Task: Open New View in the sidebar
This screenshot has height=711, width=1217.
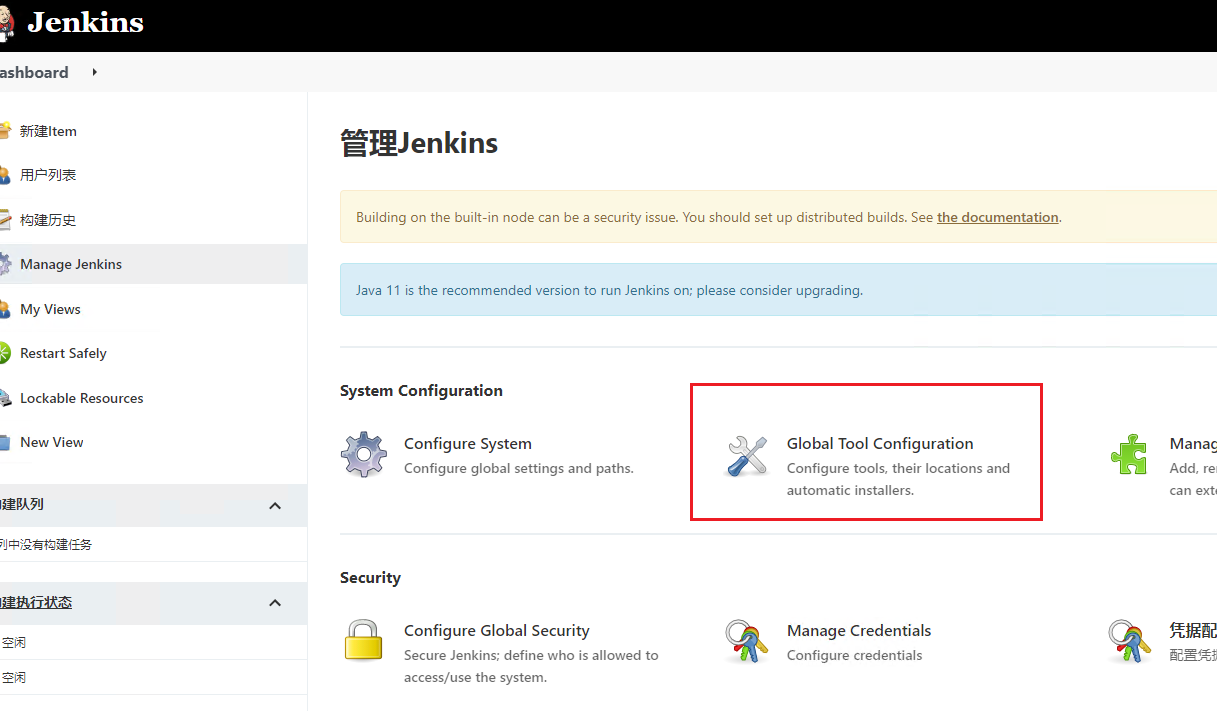Action: [x=52, y=442]
